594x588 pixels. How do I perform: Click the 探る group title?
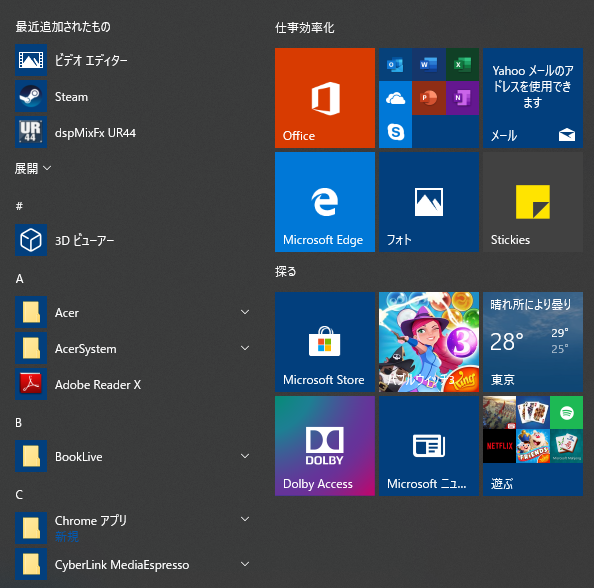286,271
